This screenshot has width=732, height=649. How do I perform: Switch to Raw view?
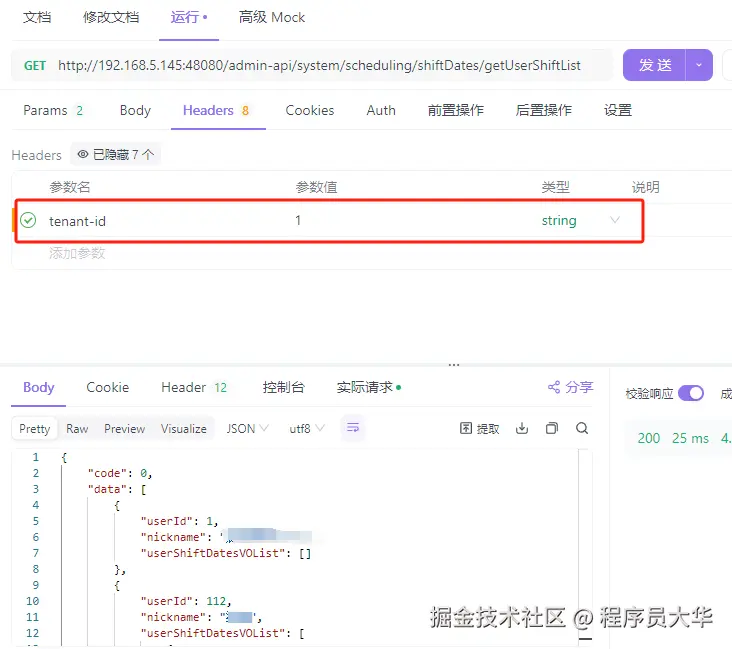[x=77, y=429]
